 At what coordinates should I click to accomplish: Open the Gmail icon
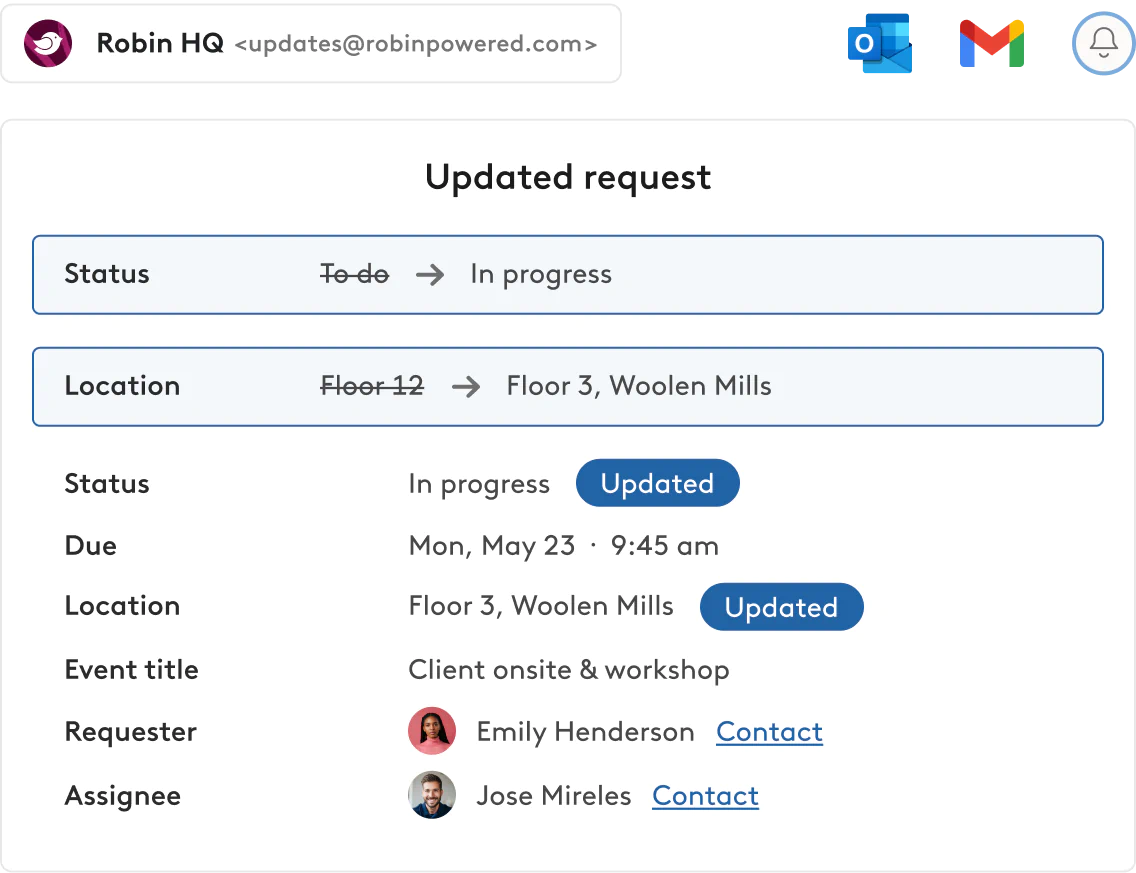[992, 44]
